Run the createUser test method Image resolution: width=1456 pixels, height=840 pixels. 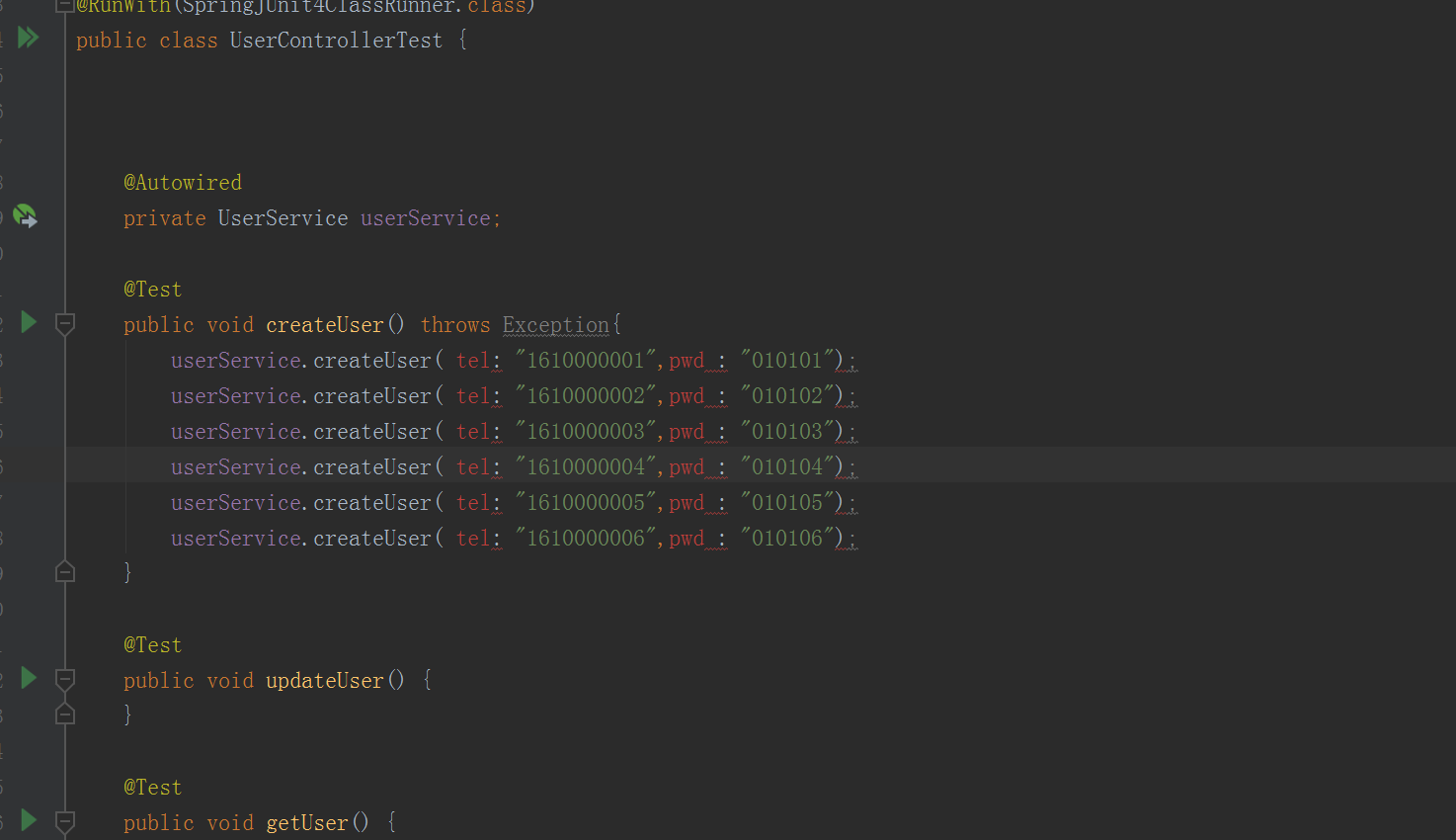click(x=27, y=322)
